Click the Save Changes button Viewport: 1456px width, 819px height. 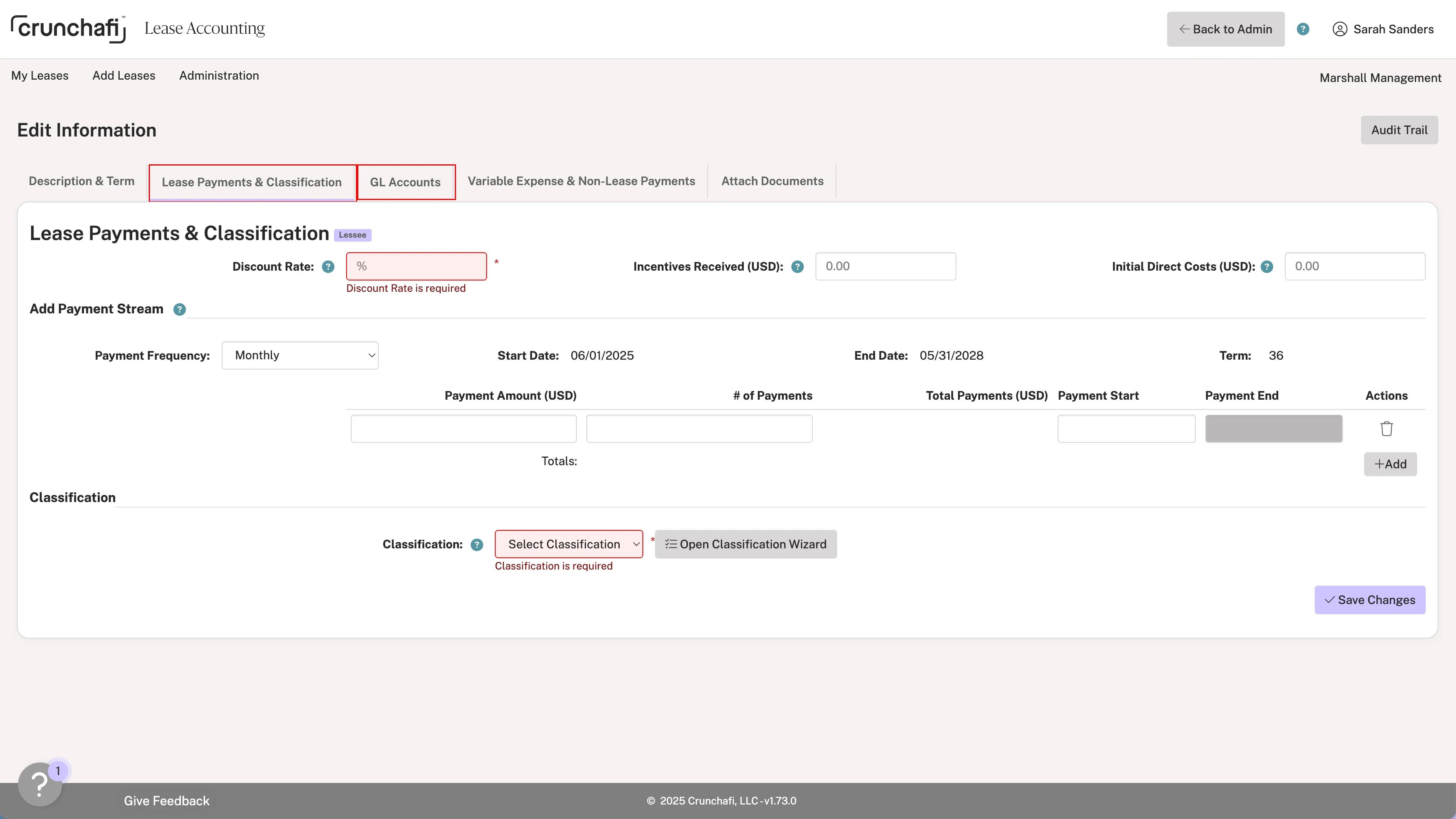pos(1370,600)
